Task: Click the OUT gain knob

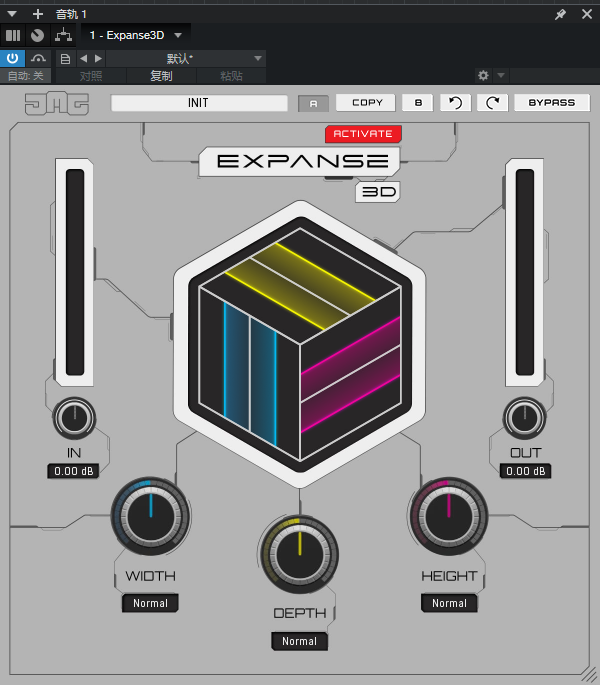Action: pyautogui.click(x=524, y=418)
